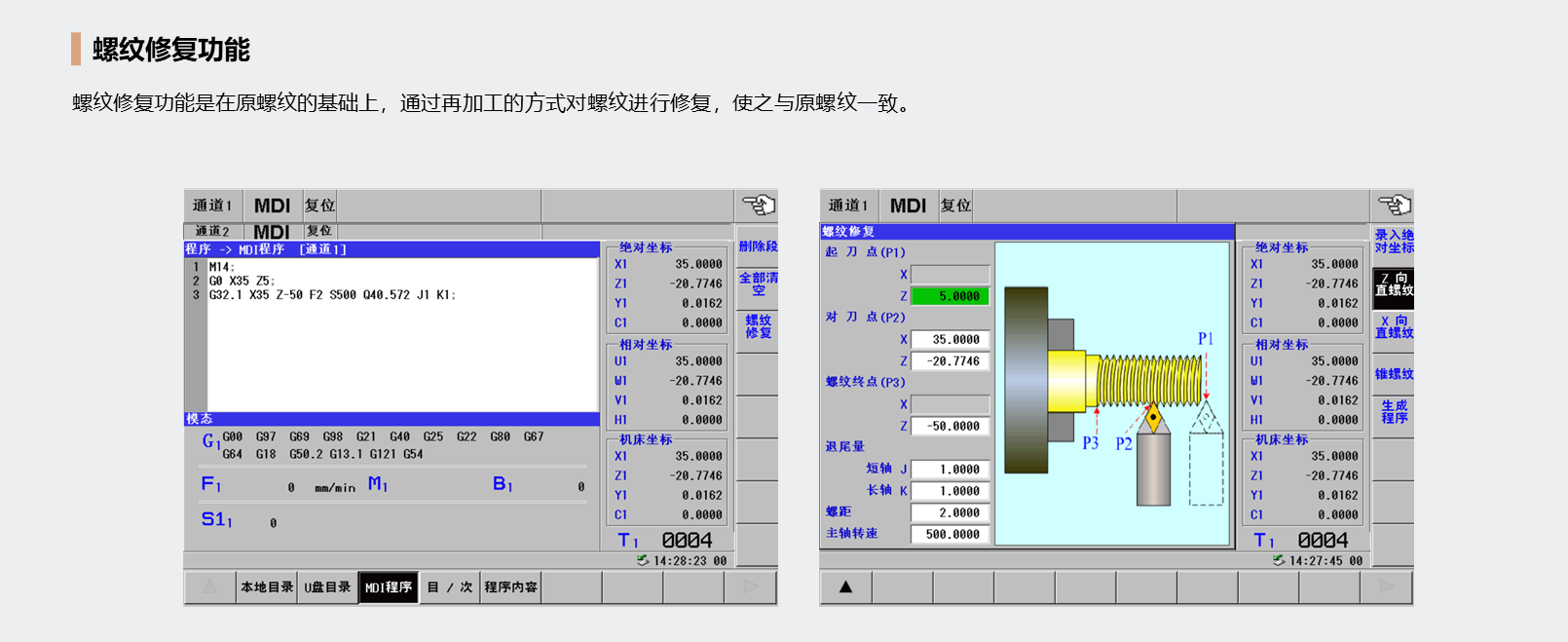The height and width of the screenshot is (642, 1568).
Task: Select the X向直螺纹 thread mode
Action: click(x=1394, y=327)
